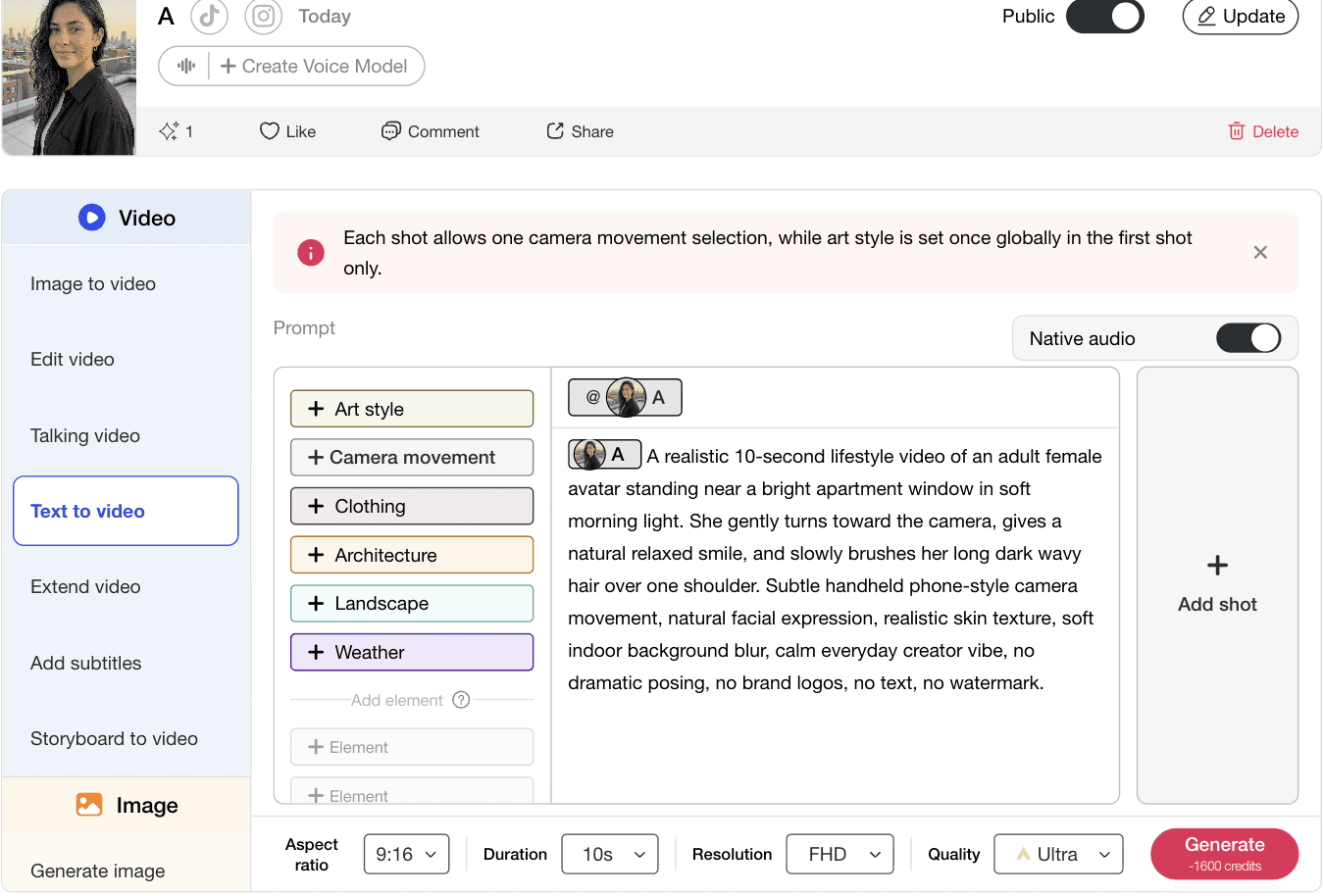
Task: Toggle the Public switch
Action: pyautogui.click(x=1105, y=16)
